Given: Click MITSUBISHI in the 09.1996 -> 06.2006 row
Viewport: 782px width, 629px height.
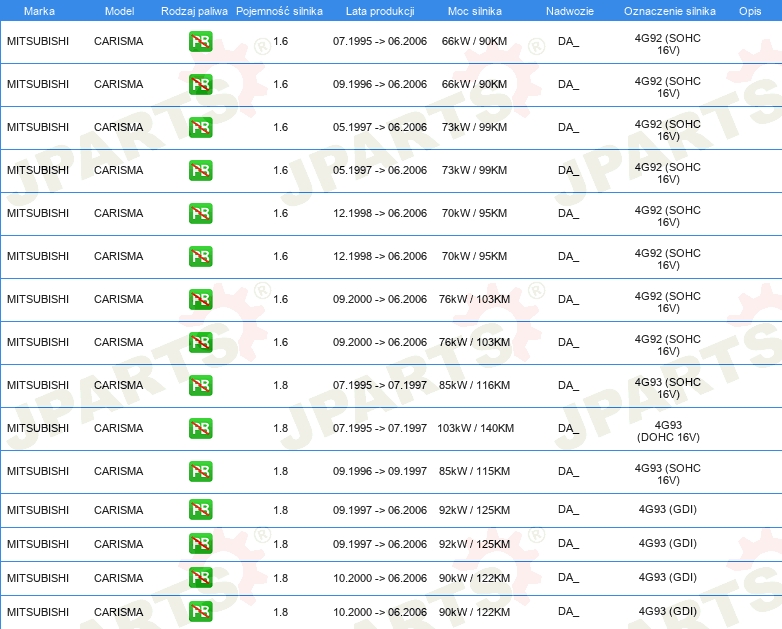Looking at the screenshot, I should click(x=38, y=84).
